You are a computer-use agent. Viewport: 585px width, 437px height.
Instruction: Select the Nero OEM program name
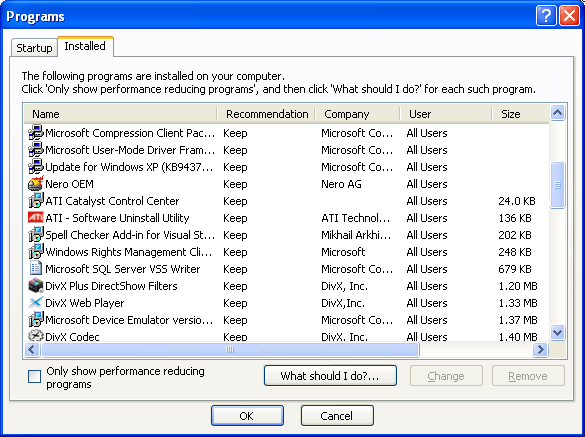click(x=69, y=184)
